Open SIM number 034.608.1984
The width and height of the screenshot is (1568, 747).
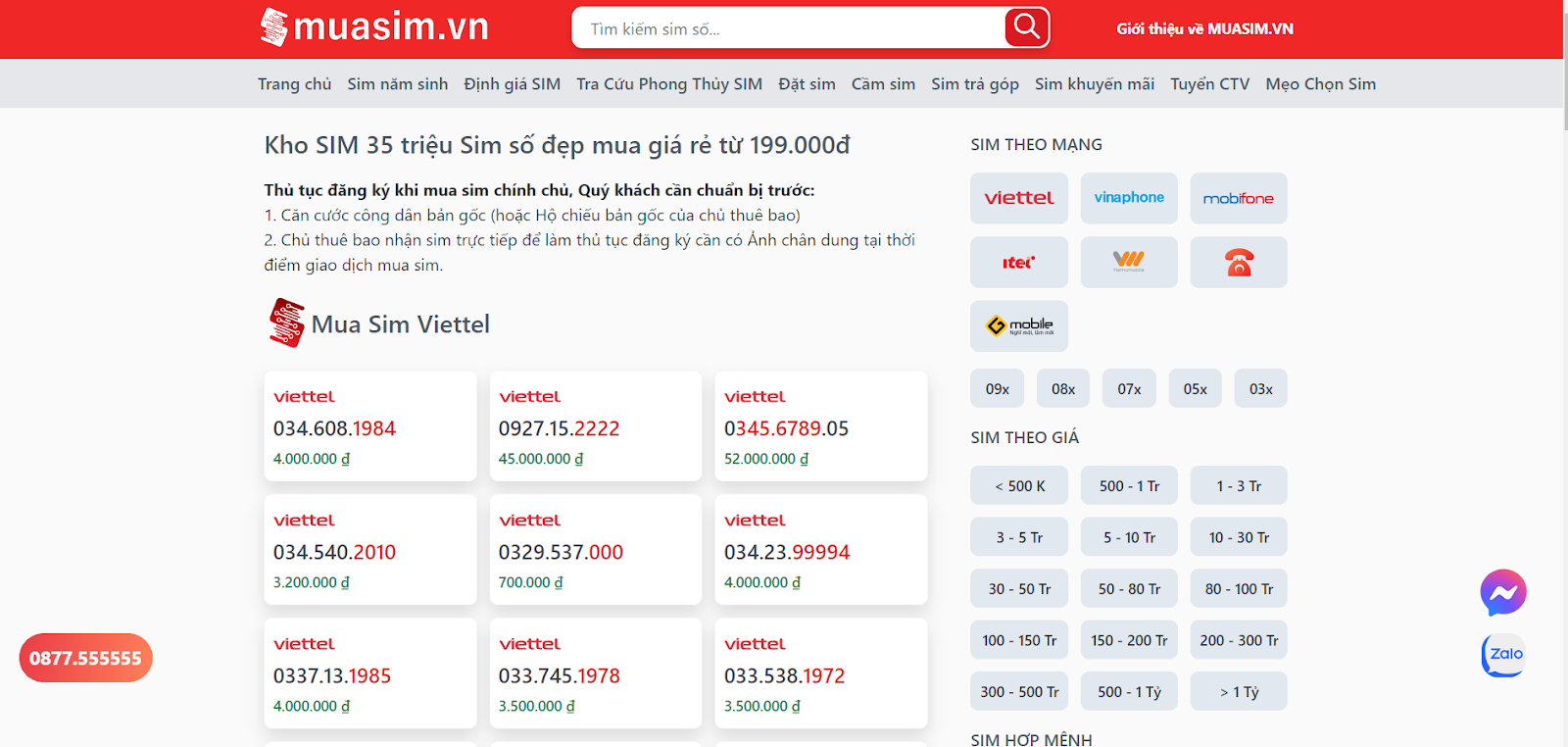pyautogui.click(x=334, y=428)
